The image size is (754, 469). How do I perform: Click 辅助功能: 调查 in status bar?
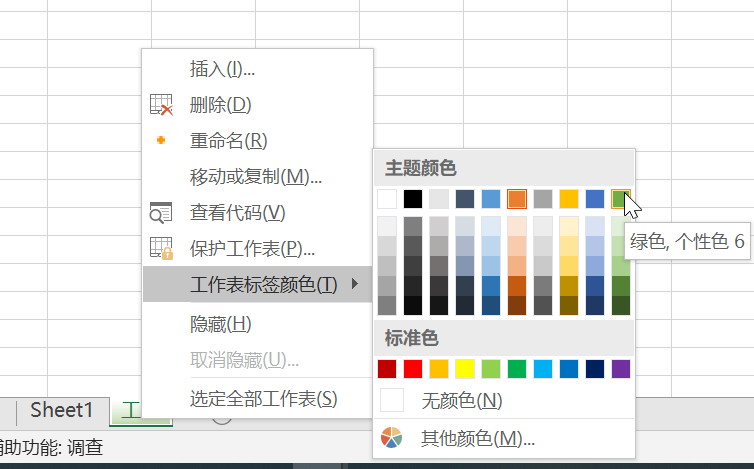click(x=51, y=447)
